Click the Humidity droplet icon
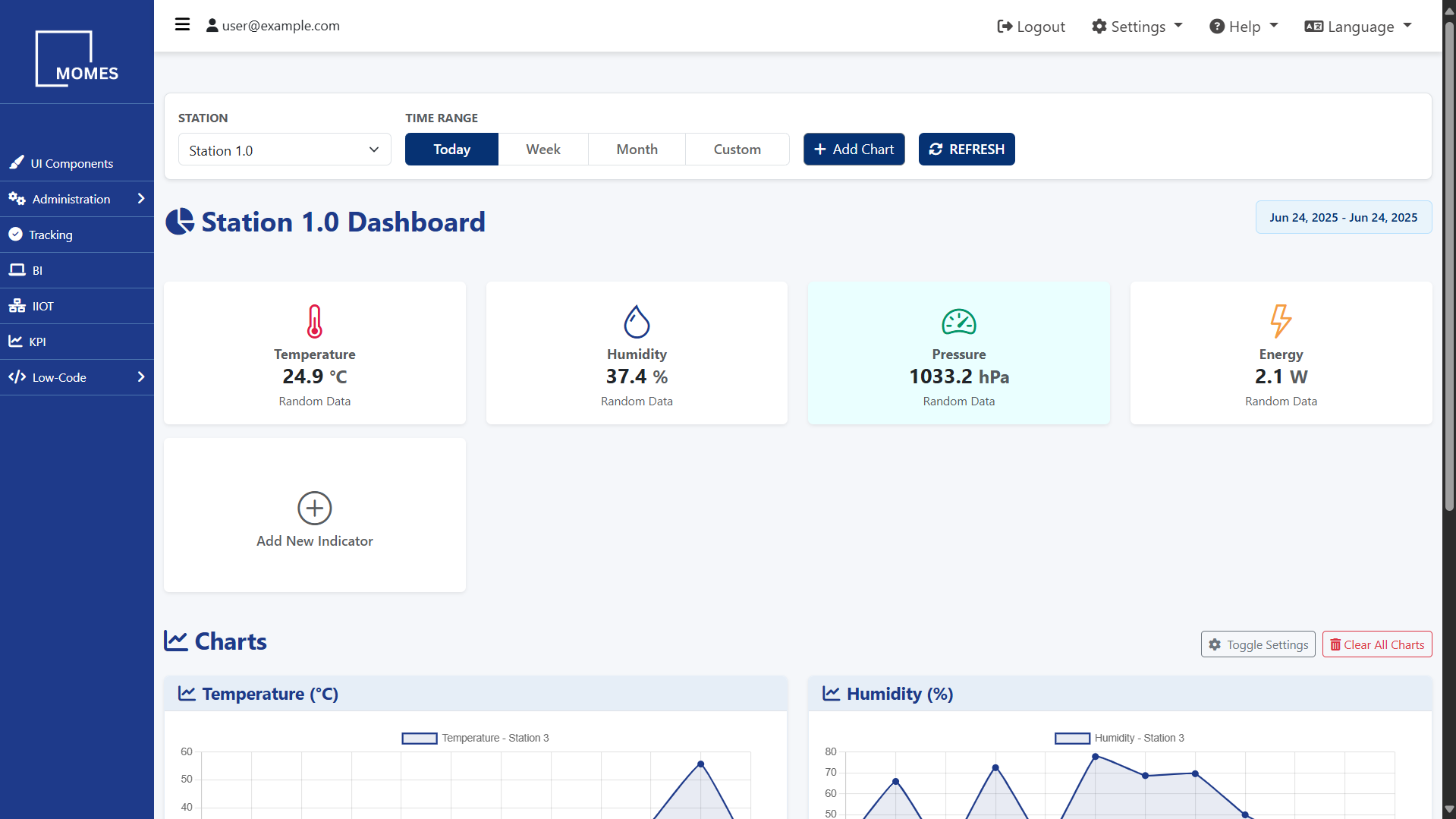The height and width of the screenshot is (819, 1456). tap(637, 321)
